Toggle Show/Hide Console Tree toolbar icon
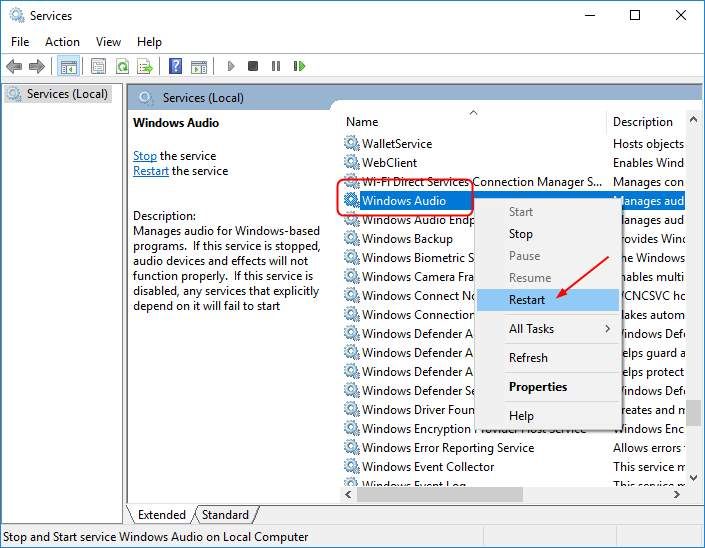The height and width of the screenshot is (548, 705). [68, 67]
